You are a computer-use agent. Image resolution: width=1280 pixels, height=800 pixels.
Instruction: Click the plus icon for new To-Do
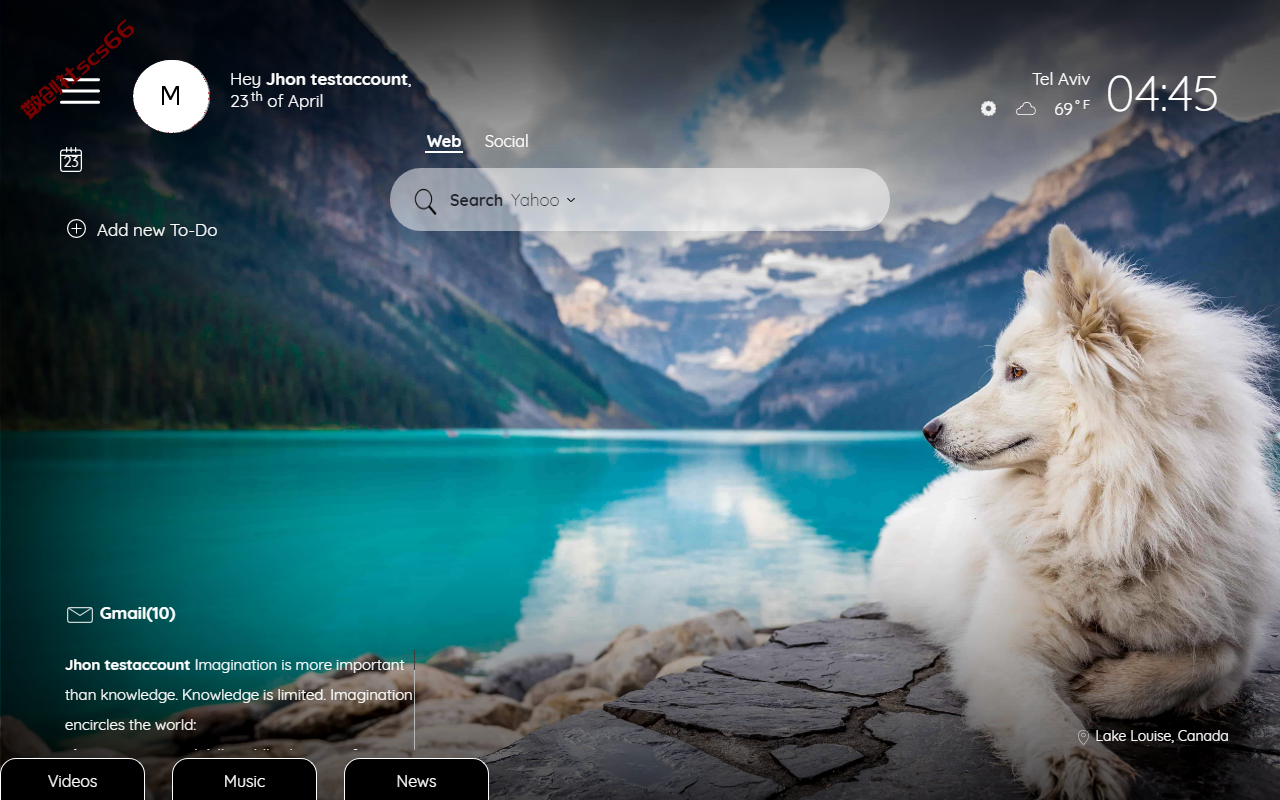(76, 229)
